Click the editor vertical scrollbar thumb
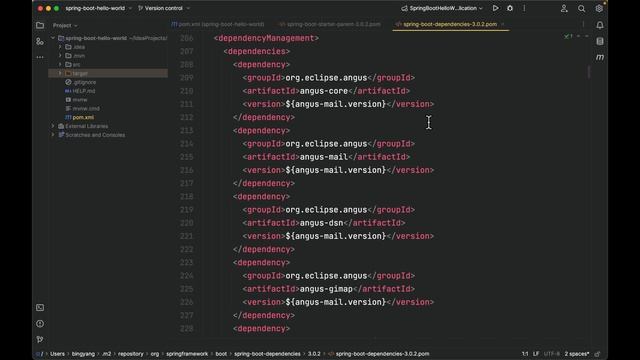 tap(589, 72)
